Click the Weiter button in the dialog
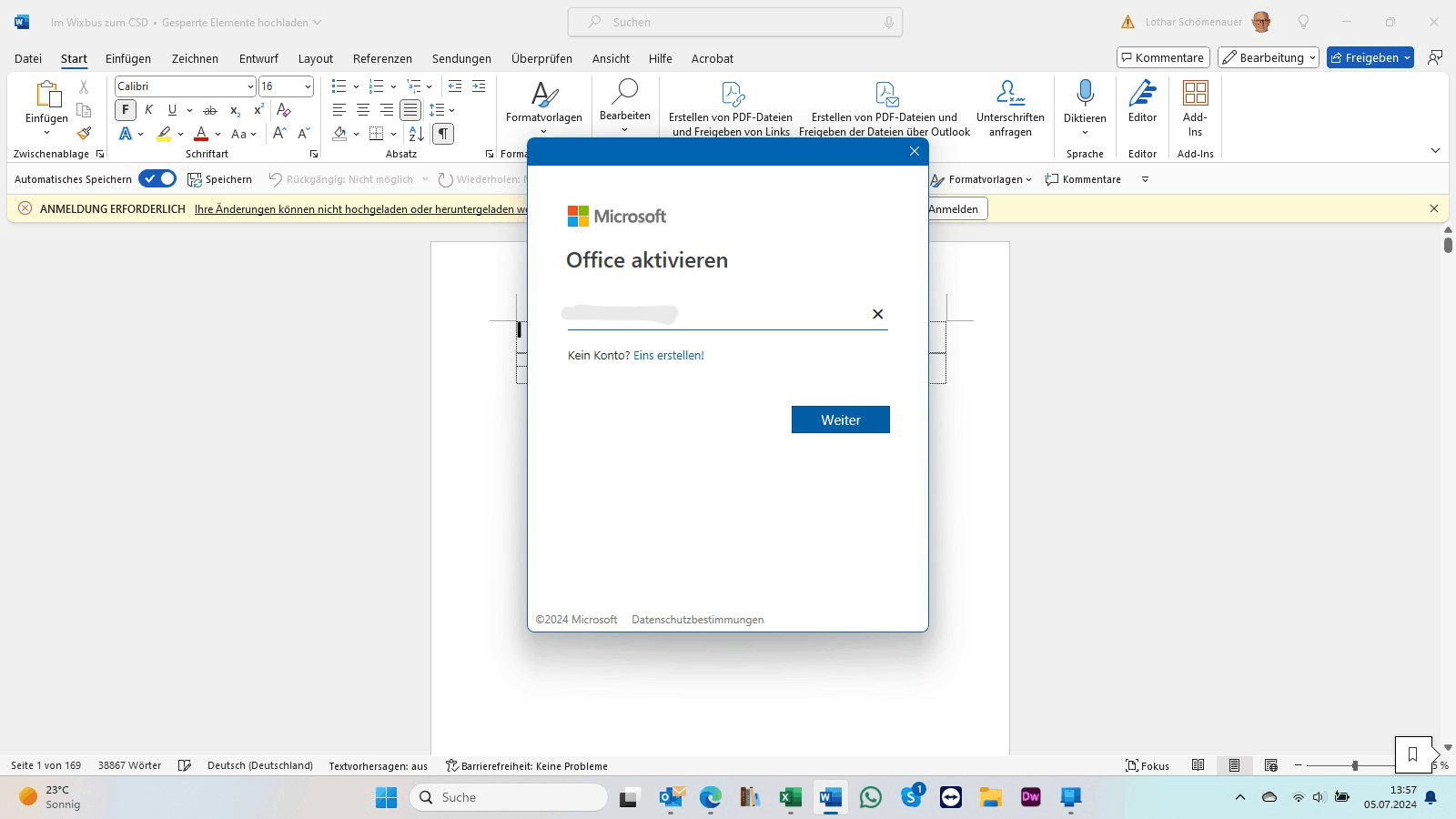Viewport: 1456px width, 819px height. tap(841, 420)
